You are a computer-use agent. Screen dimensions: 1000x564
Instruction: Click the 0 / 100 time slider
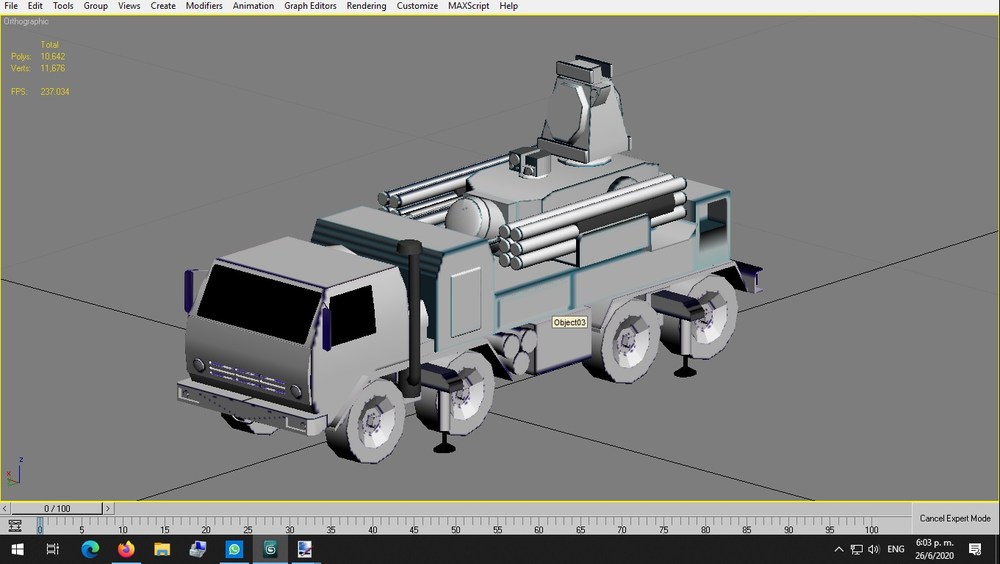tap(57, 508)
